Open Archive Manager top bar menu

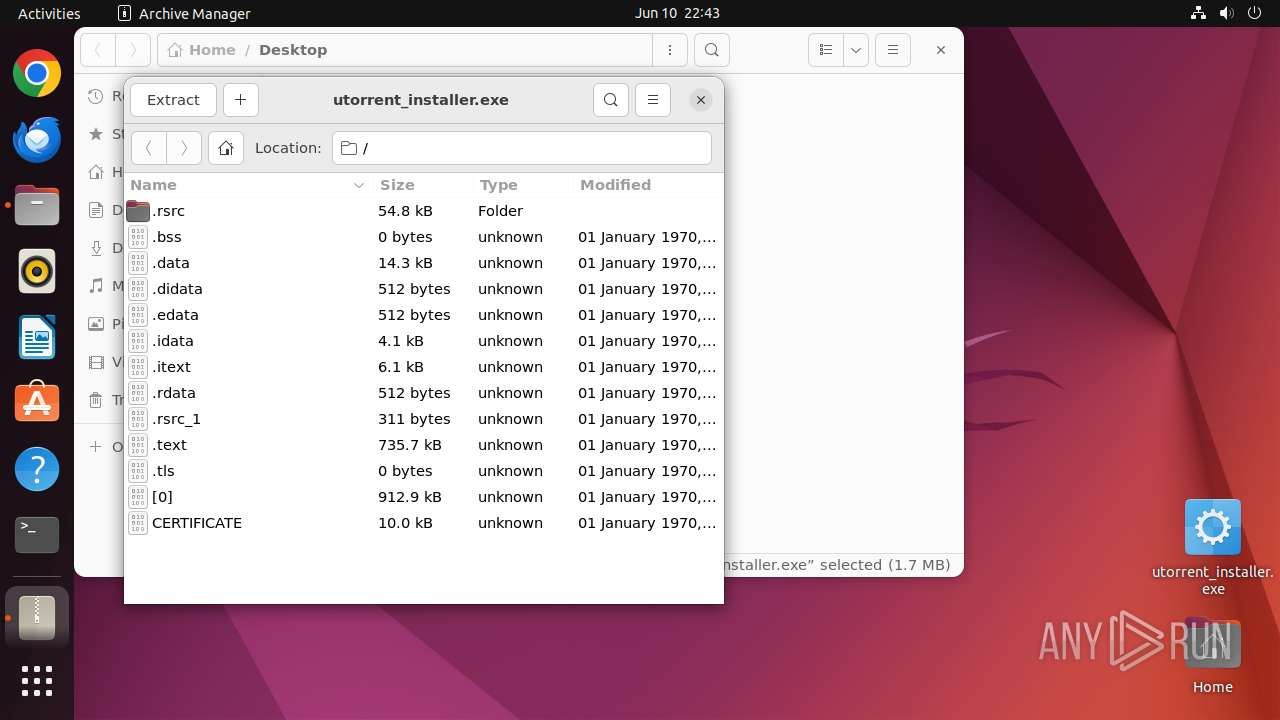184,13
